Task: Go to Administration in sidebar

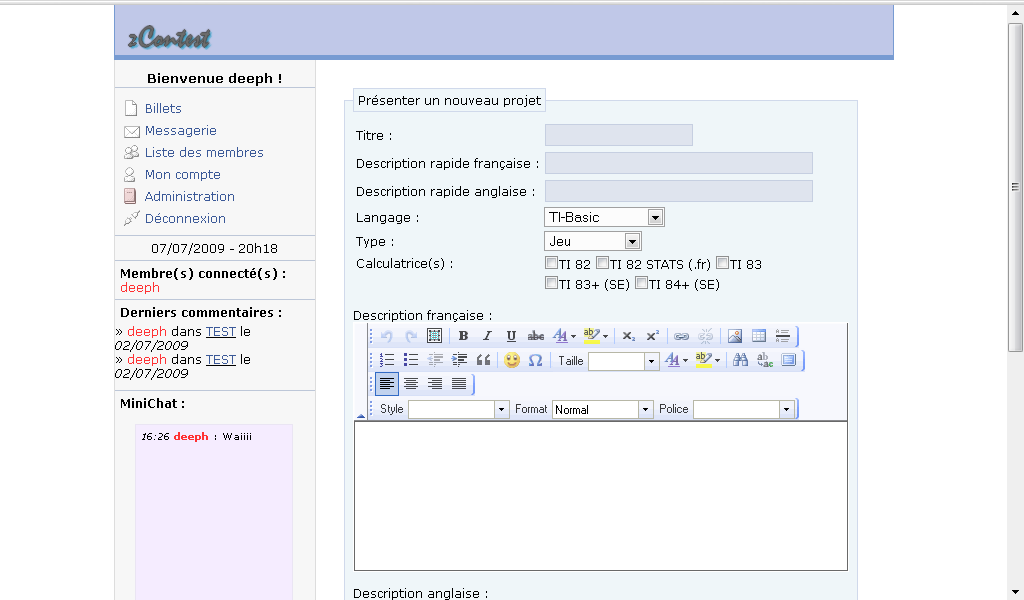Action: click(189, 197)
